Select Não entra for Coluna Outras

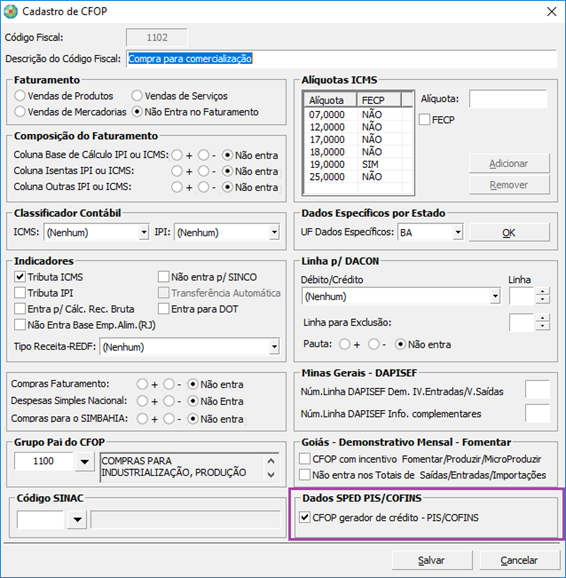[x=228, y=187]
